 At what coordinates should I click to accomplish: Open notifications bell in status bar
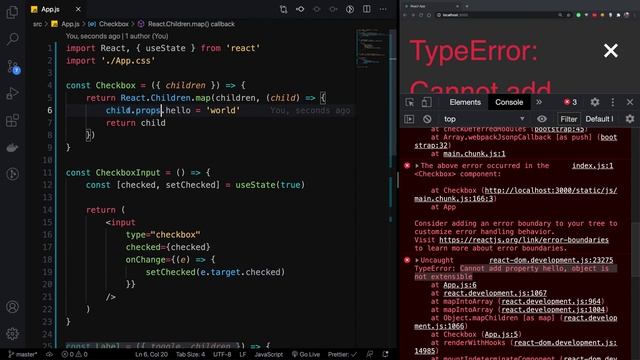[x=385, y=354]
